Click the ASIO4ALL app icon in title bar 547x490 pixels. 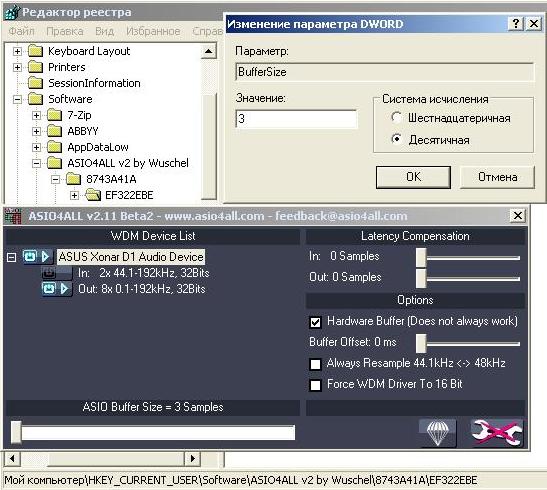pos(13,216)
